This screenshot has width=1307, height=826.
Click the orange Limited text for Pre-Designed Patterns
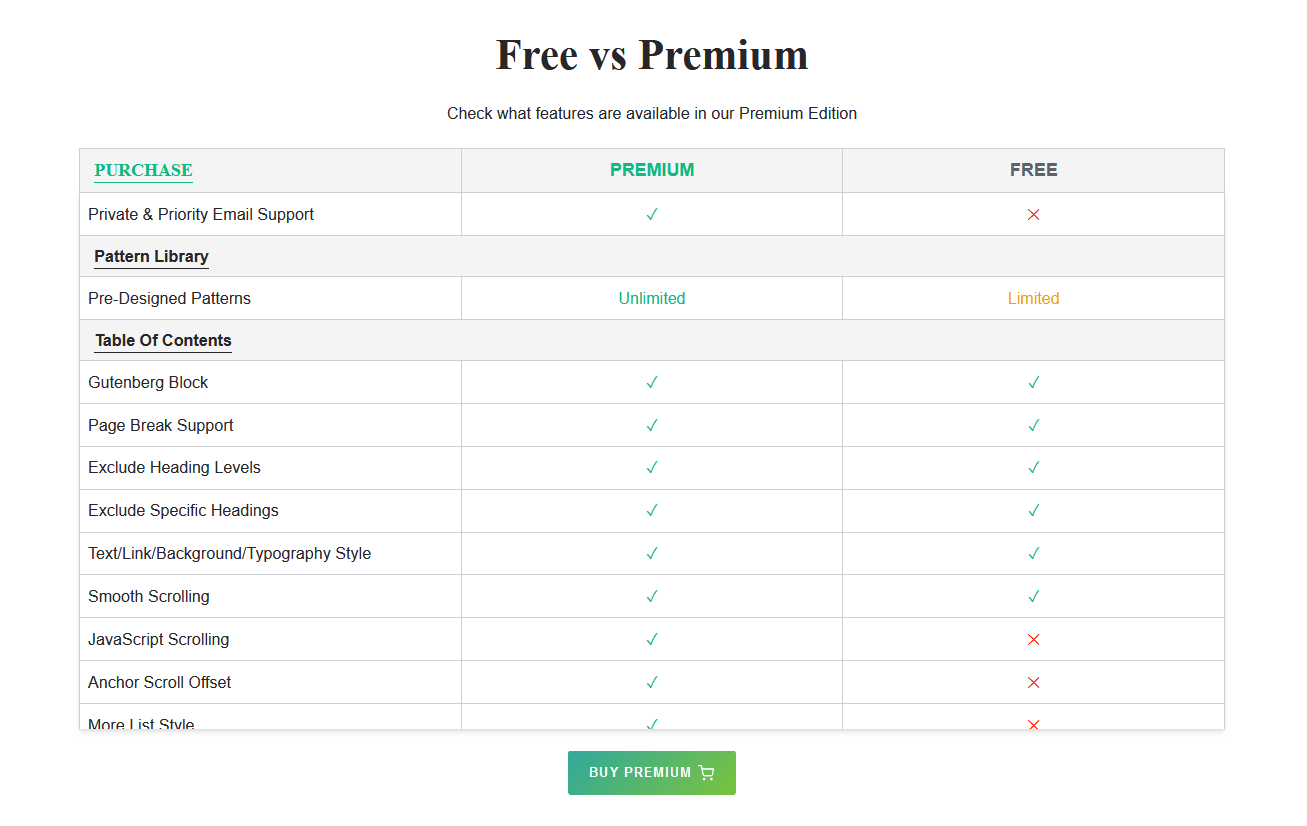point(1033,298)
